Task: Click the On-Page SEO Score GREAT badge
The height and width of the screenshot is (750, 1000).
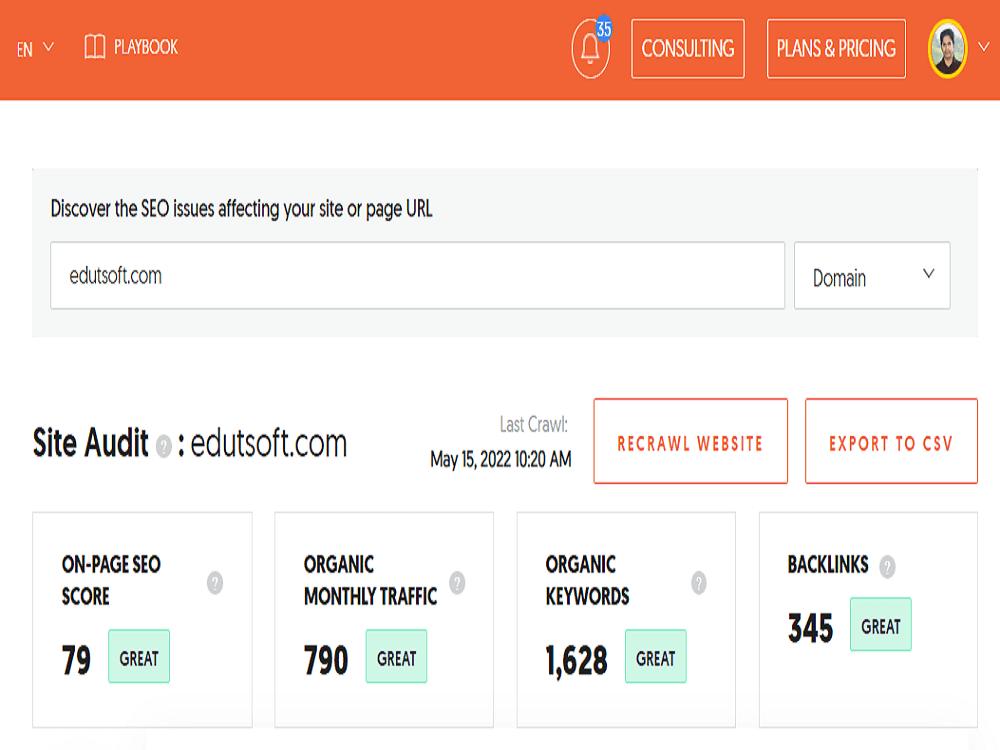Action: pos(139,656)
